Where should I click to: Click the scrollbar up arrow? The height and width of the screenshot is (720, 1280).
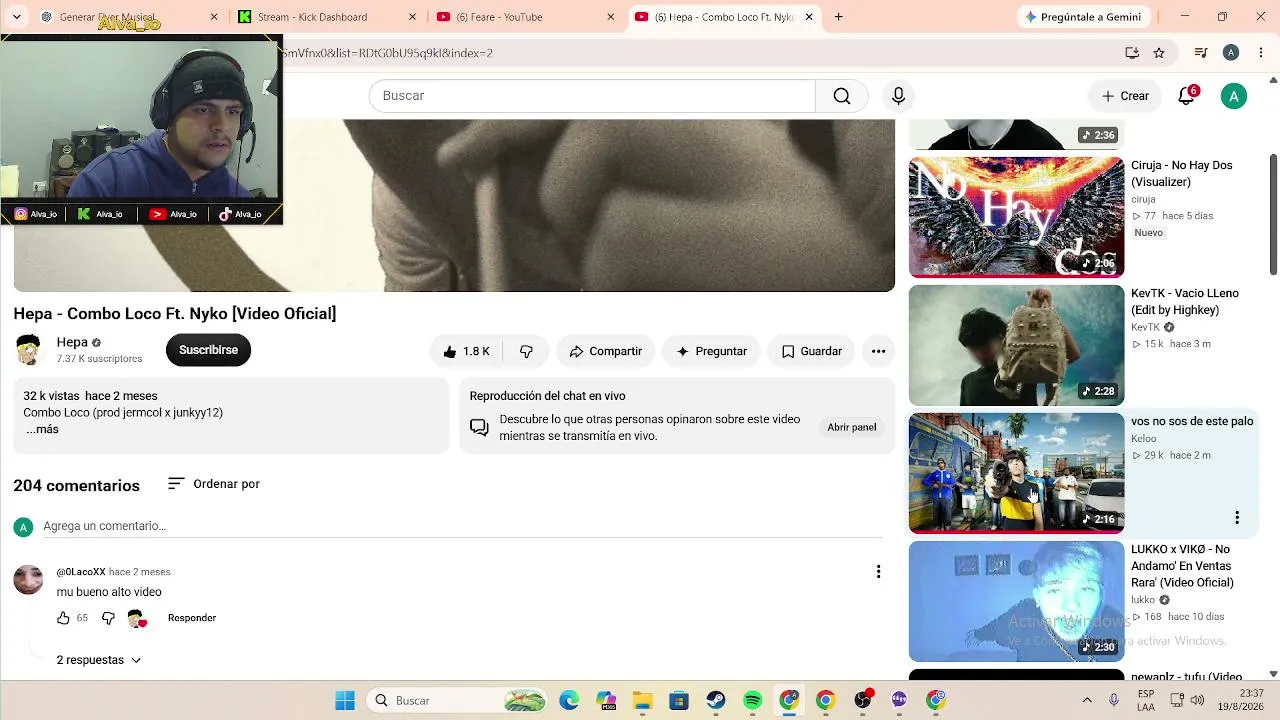pyautogui.click(x=1273, y=80)
